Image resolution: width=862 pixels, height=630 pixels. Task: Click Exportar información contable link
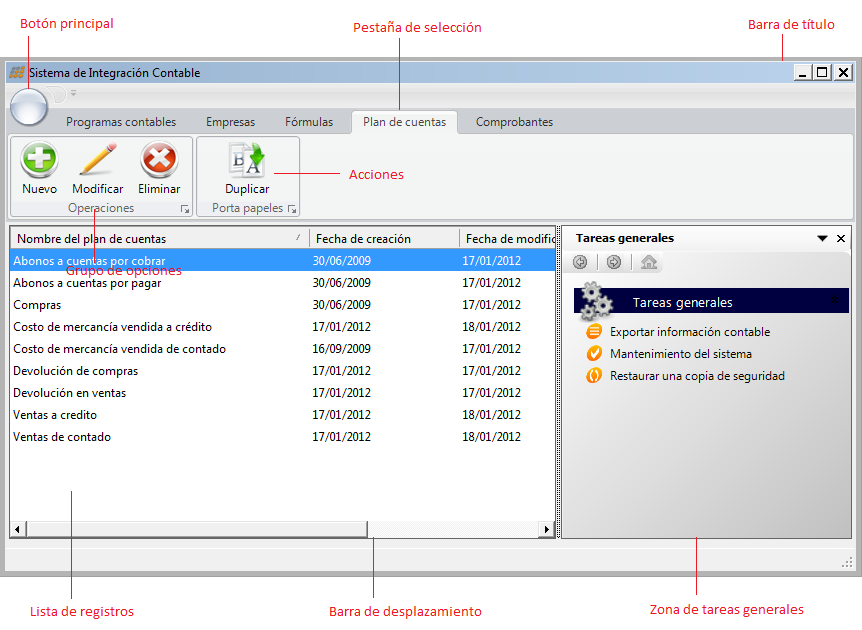[689, 332]
